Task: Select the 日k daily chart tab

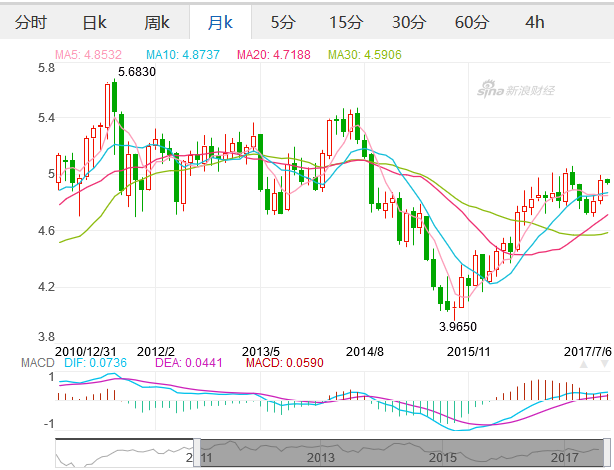Action: click(94, 22)
